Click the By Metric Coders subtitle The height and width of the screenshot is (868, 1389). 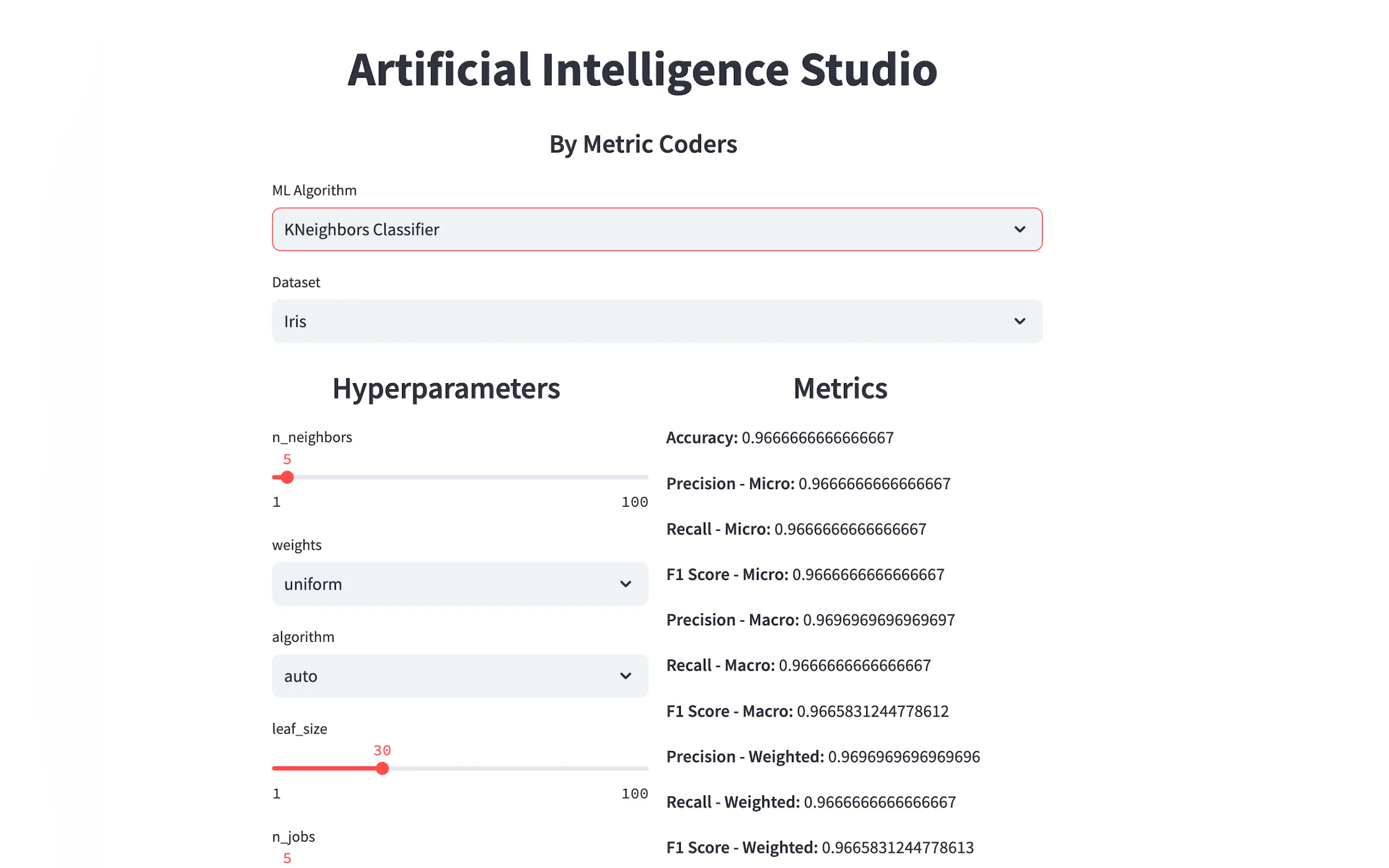[643, 144]
